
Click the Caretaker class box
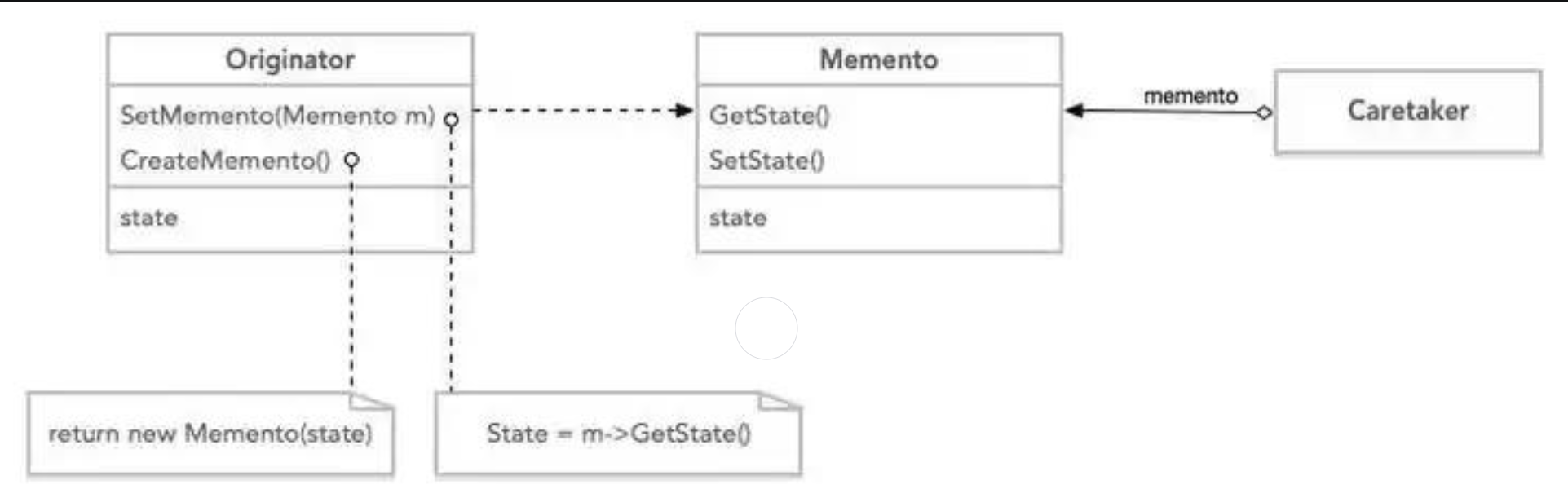point(1407,111)
